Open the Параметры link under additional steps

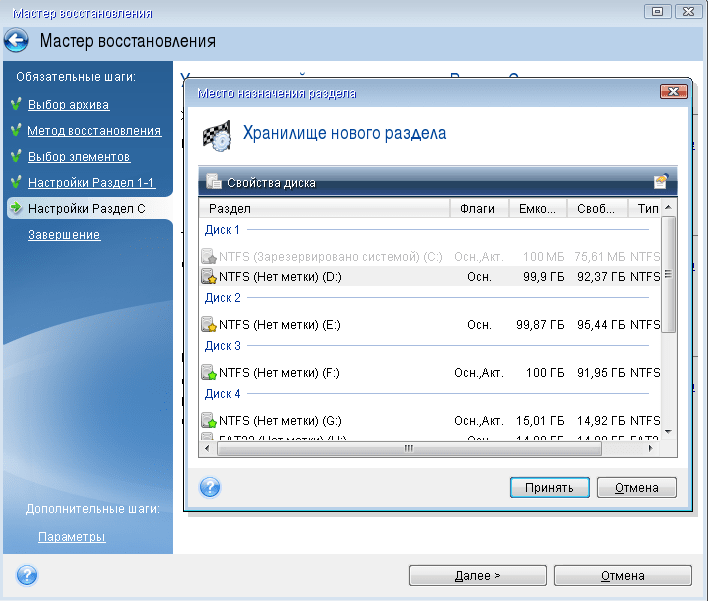click(x=71, y=537)
